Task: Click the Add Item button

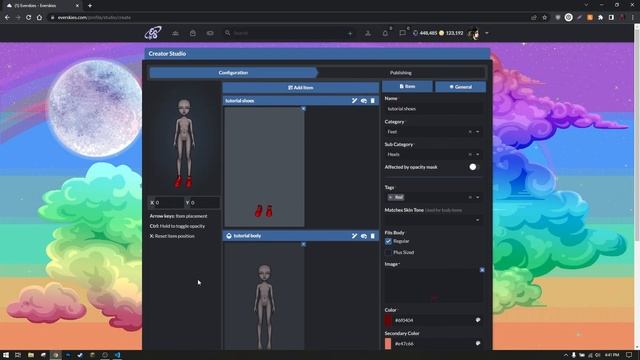Action: (301, 87)
